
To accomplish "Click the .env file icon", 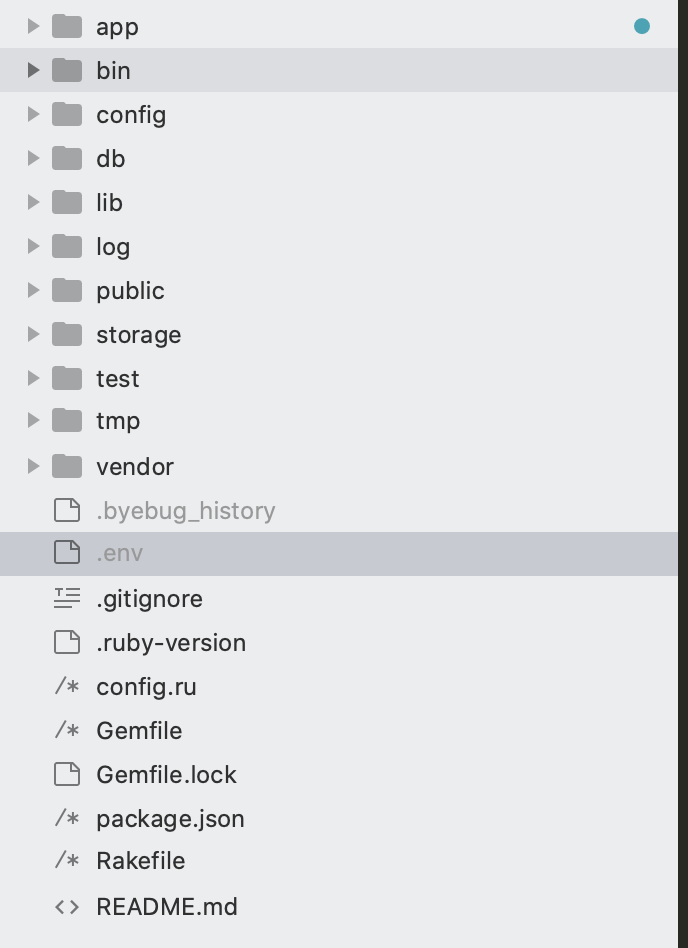I will tap(67, 553).
